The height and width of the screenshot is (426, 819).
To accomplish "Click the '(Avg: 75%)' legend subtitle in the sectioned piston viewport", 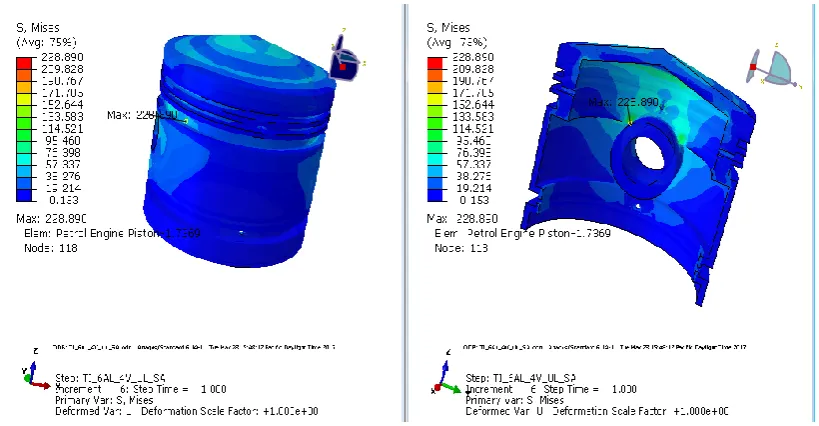I will pos(457,42).
